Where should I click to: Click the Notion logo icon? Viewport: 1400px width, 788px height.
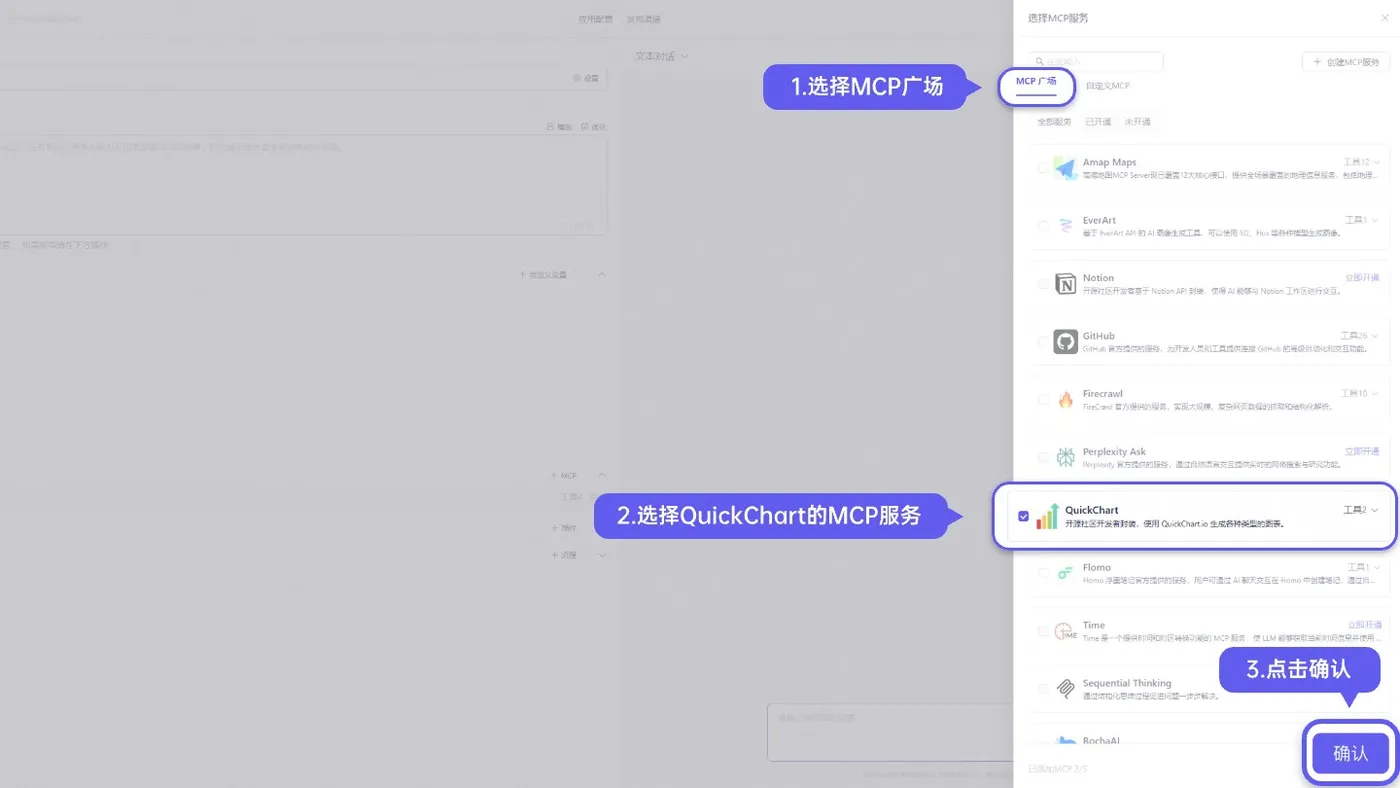coord(1065,284)
